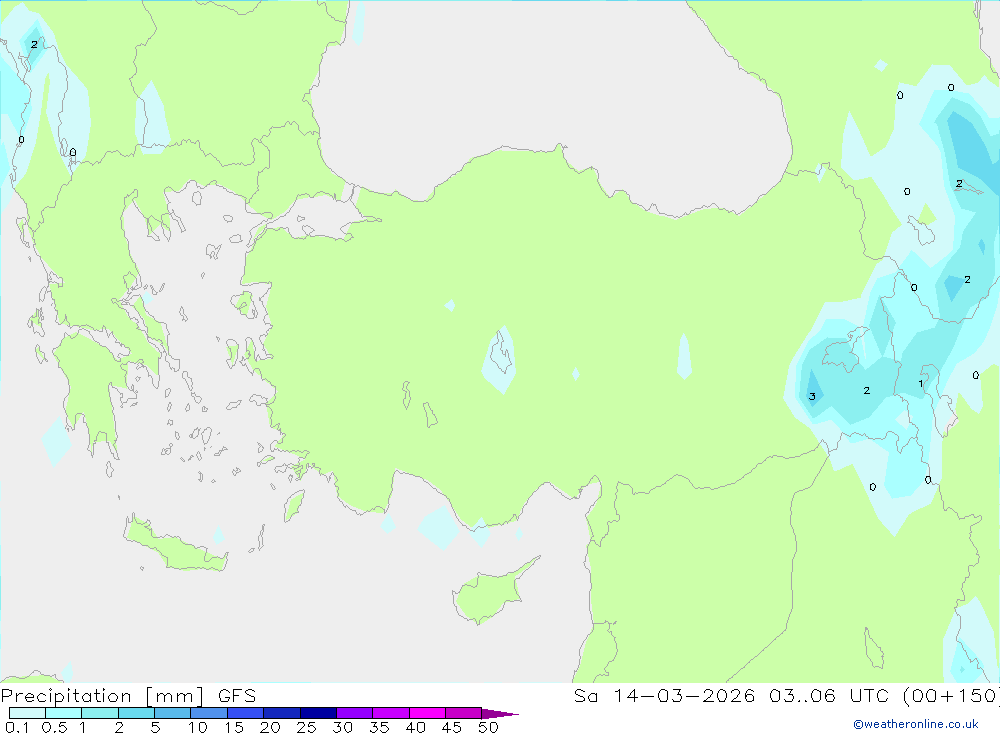Click the '50' legend scale label
This screenshot has width=1000, height=733.
489,727
